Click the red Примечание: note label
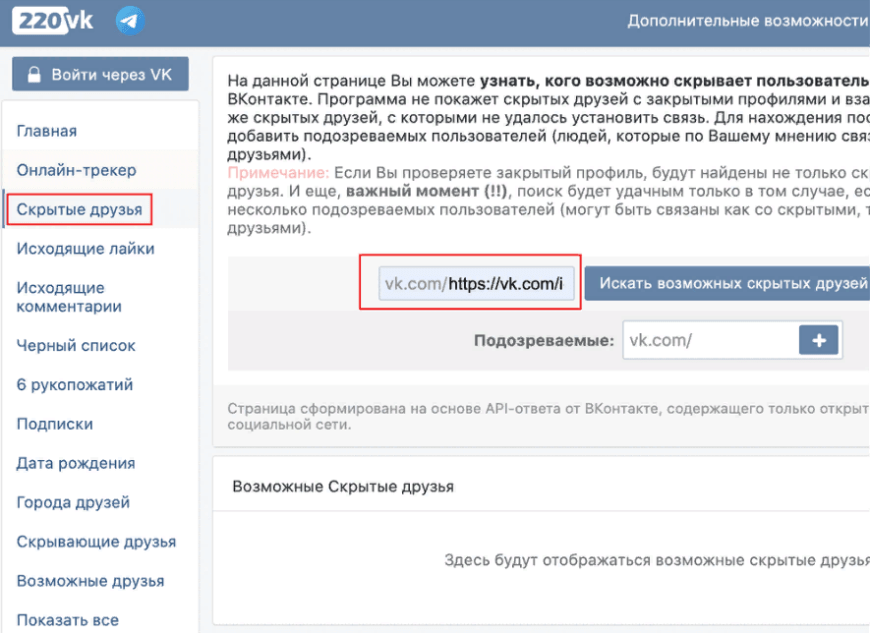The width and height of the screenshot is (870, 633). click(278, 173)
